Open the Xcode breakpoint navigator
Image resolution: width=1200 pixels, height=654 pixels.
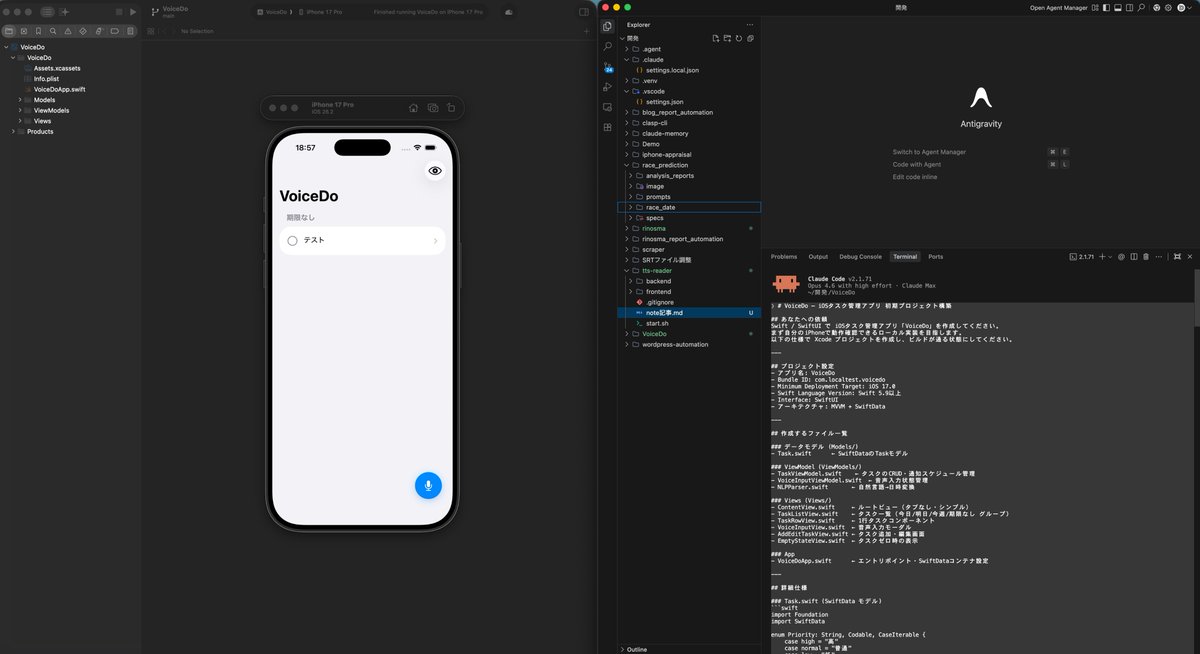pyautogui.click(x=115, y=31)
